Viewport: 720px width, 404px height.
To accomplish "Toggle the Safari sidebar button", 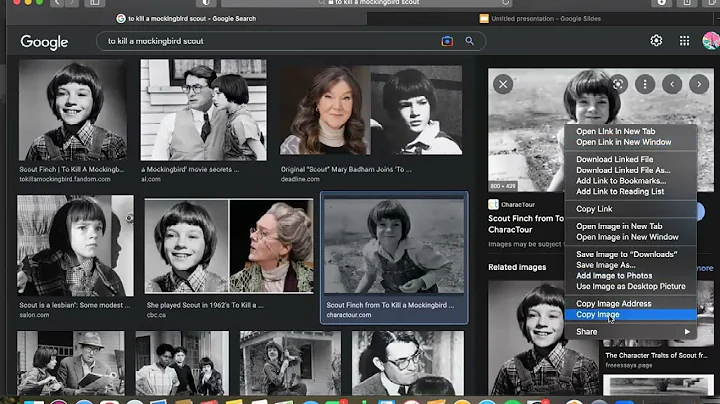I will 94,3.
